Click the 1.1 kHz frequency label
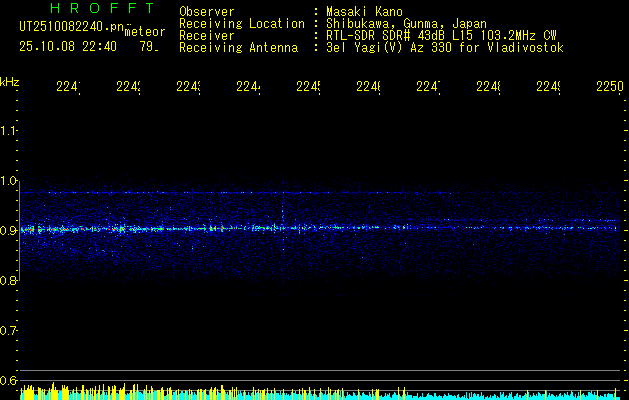This screenshot has height=400, width=629. (9, 131)
